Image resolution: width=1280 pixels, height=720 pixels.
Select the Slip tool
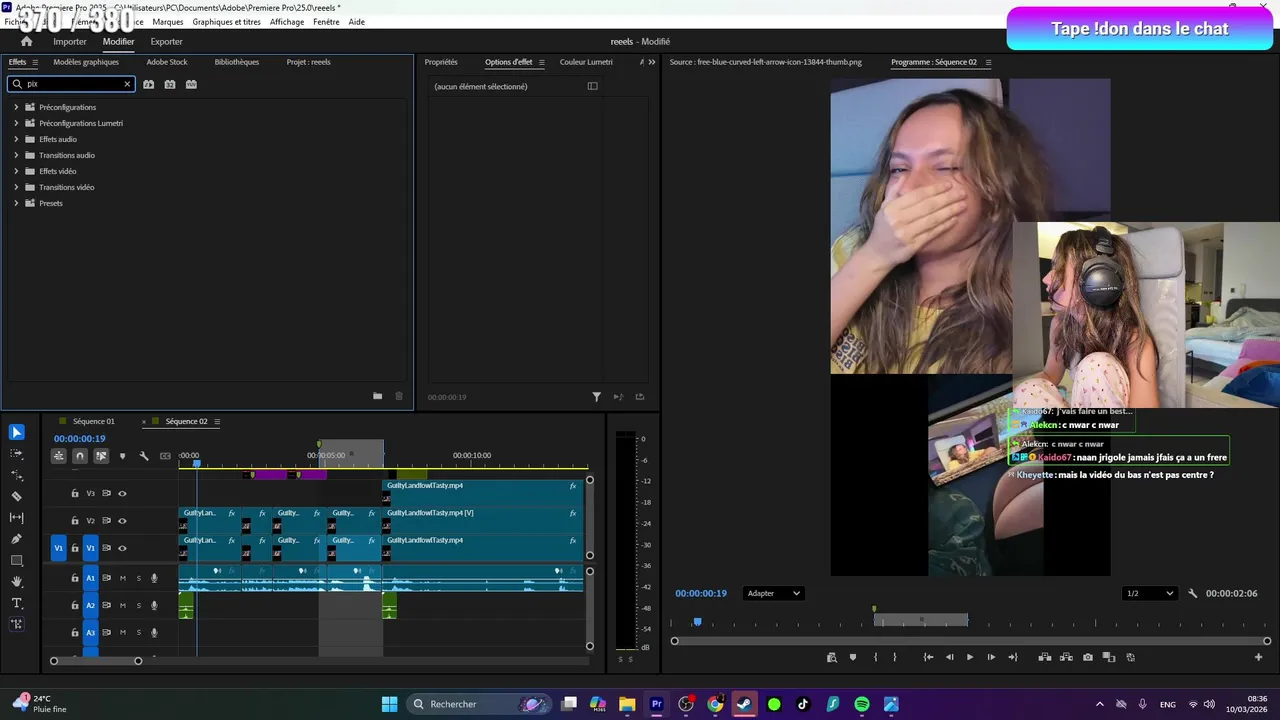coord(16,517)
